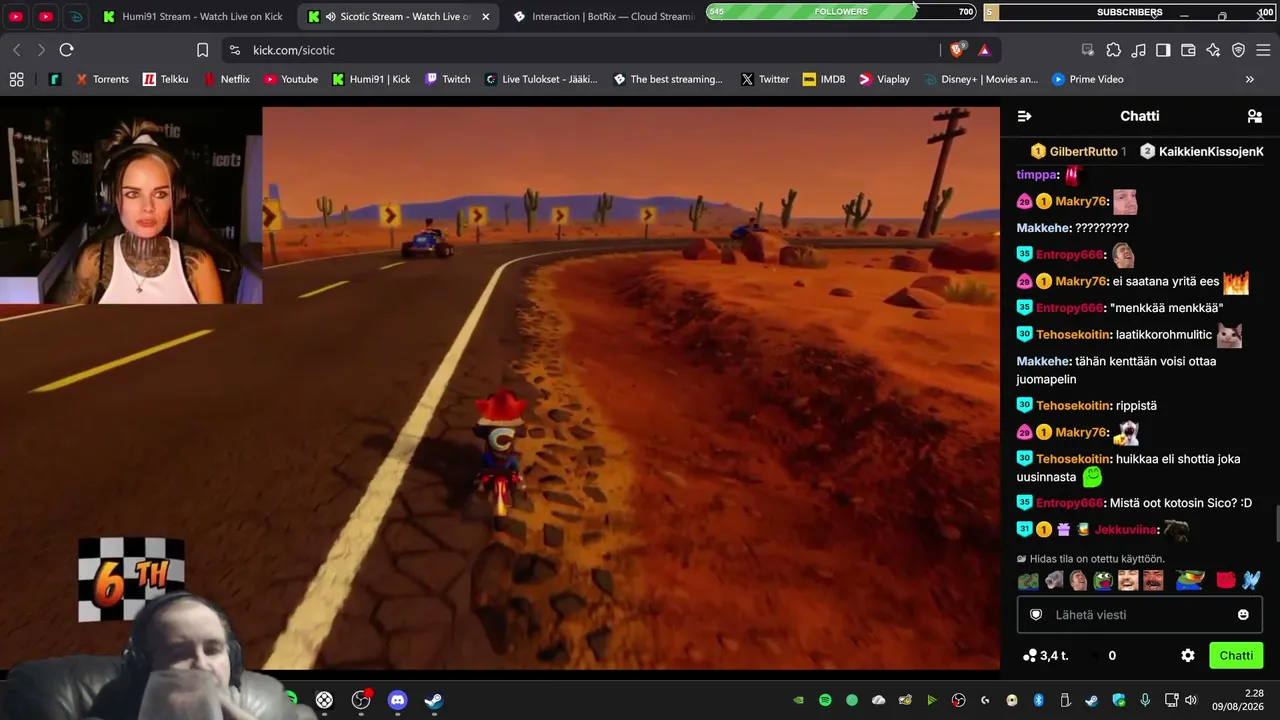This screenshot has height=720, width=1280.
Task: Toggle the browser sidebar panel
Action: (x=1163, y=50)
